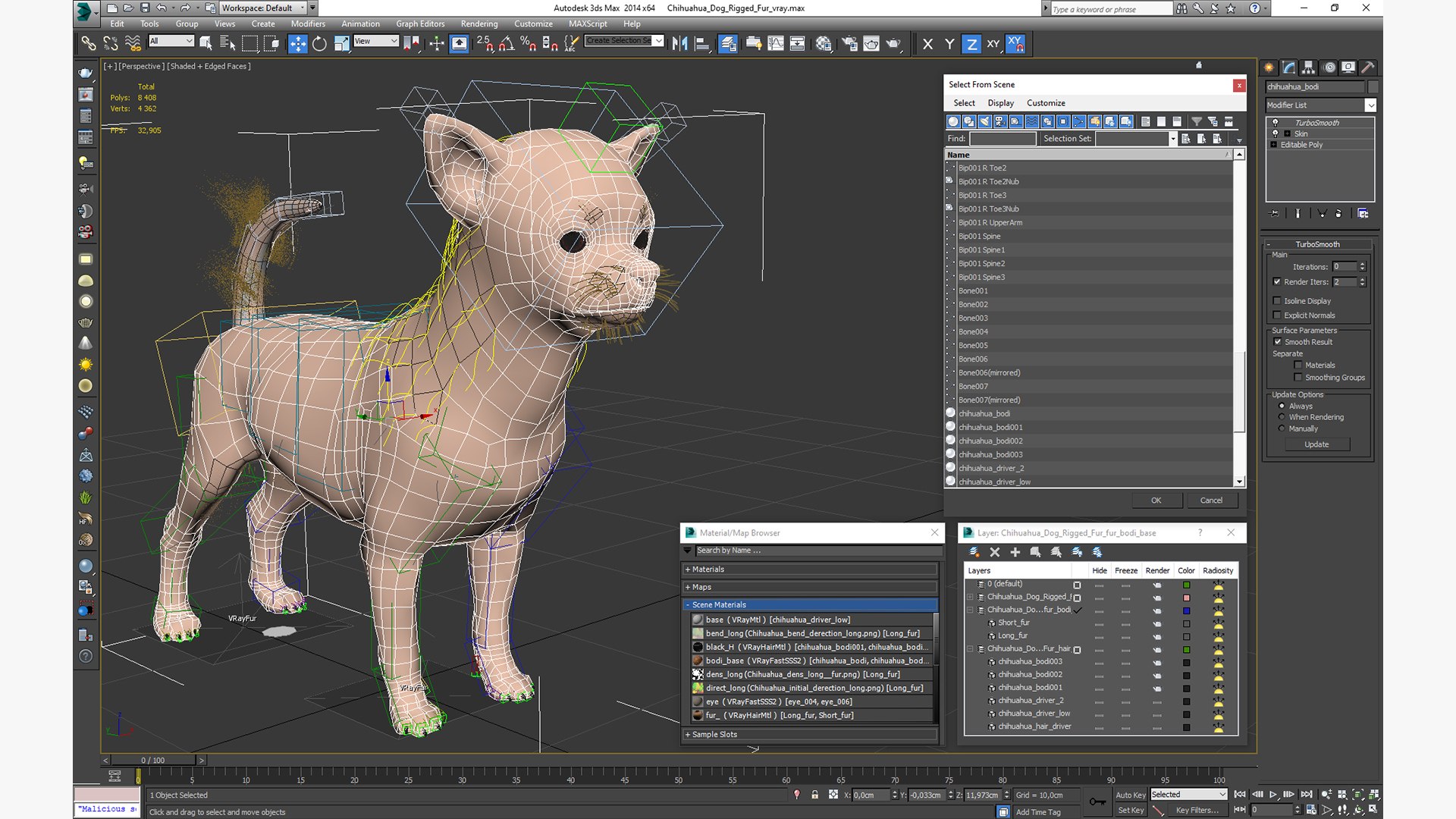1456x819 pixels.
Task: Click Go to End playback button
Action: click(x=1307, y=795)
